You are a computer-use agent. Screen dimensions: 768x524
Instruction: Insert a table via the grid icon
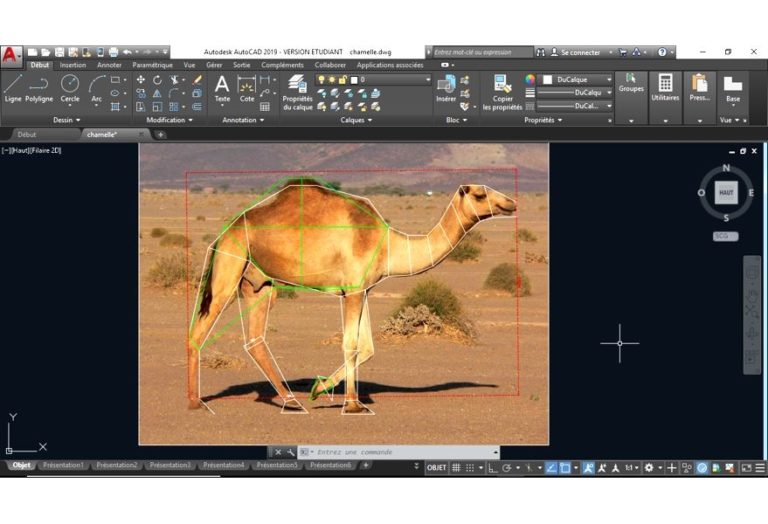click(265, 106)
